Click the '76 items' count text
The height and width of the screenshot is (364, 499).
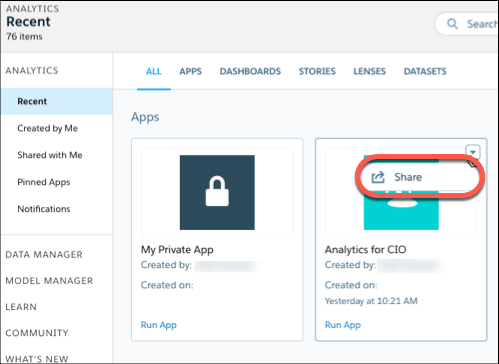[24, 36]
